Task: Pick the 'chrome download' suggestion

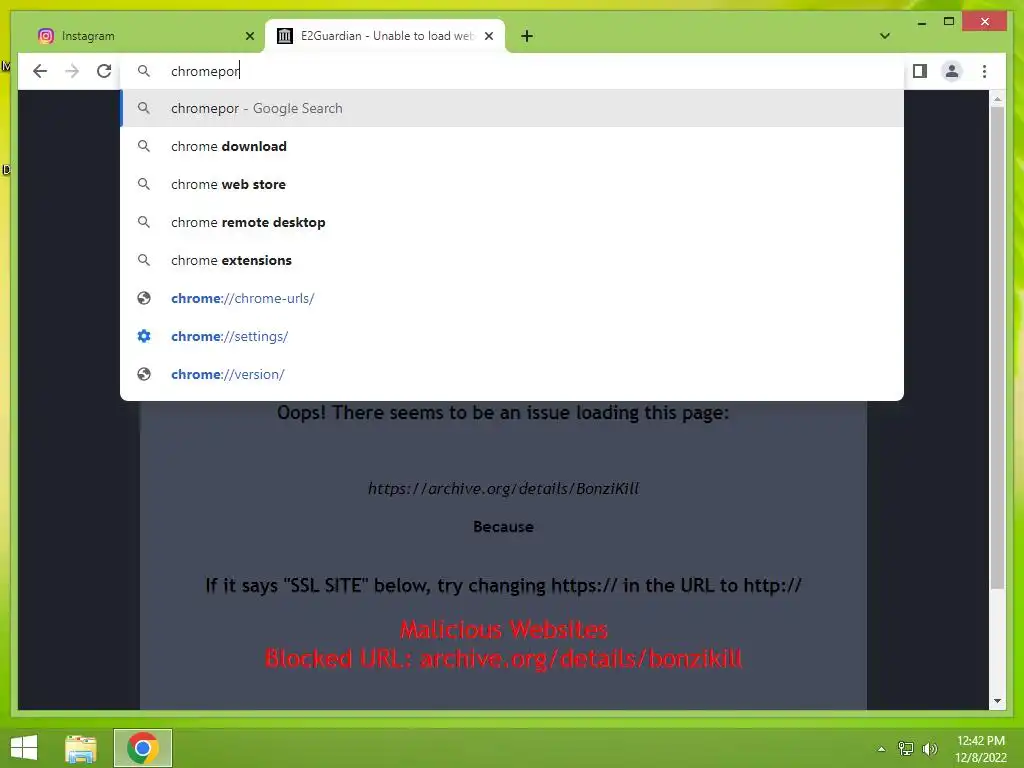Action: [x=512, y=146]
